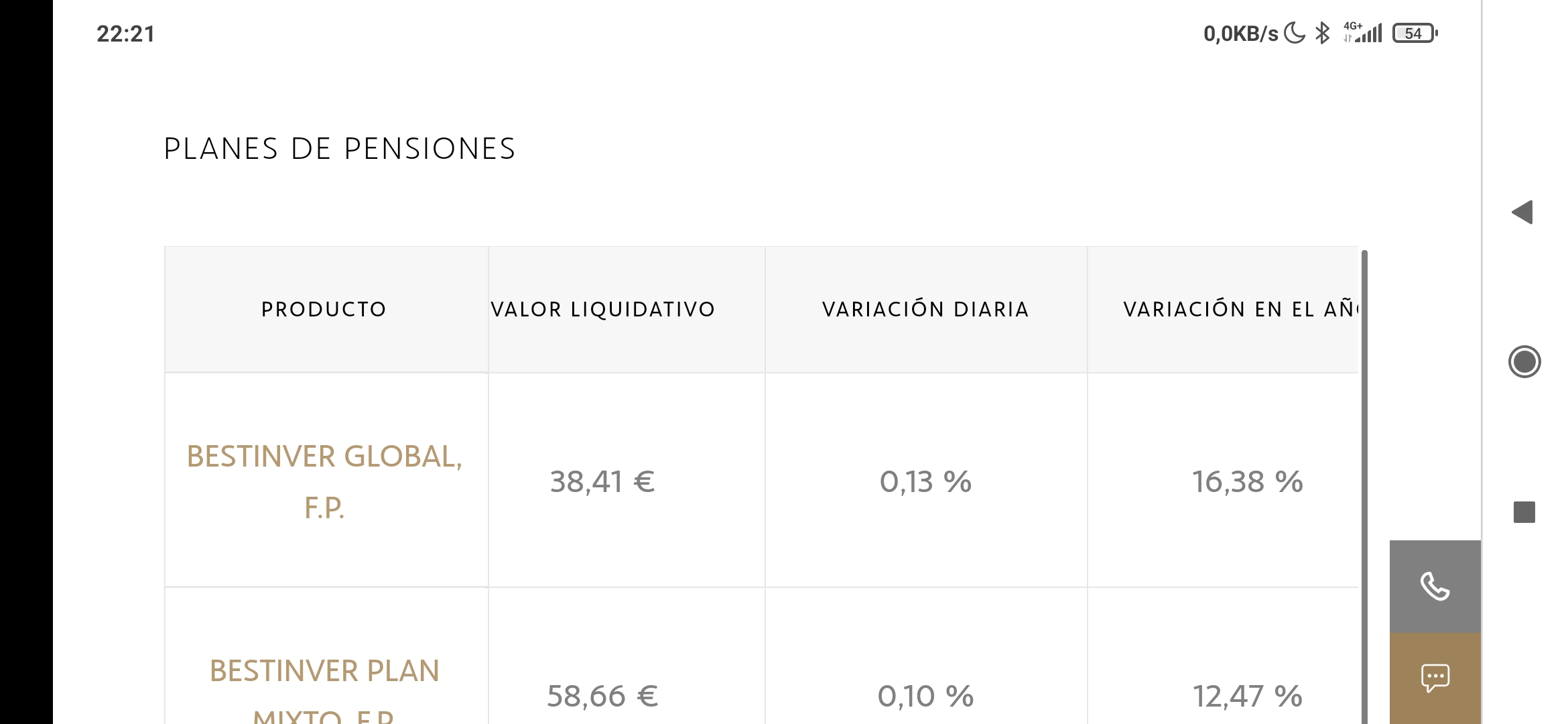Click the VARIACIÓN DIARIA column header

point(925,309)
